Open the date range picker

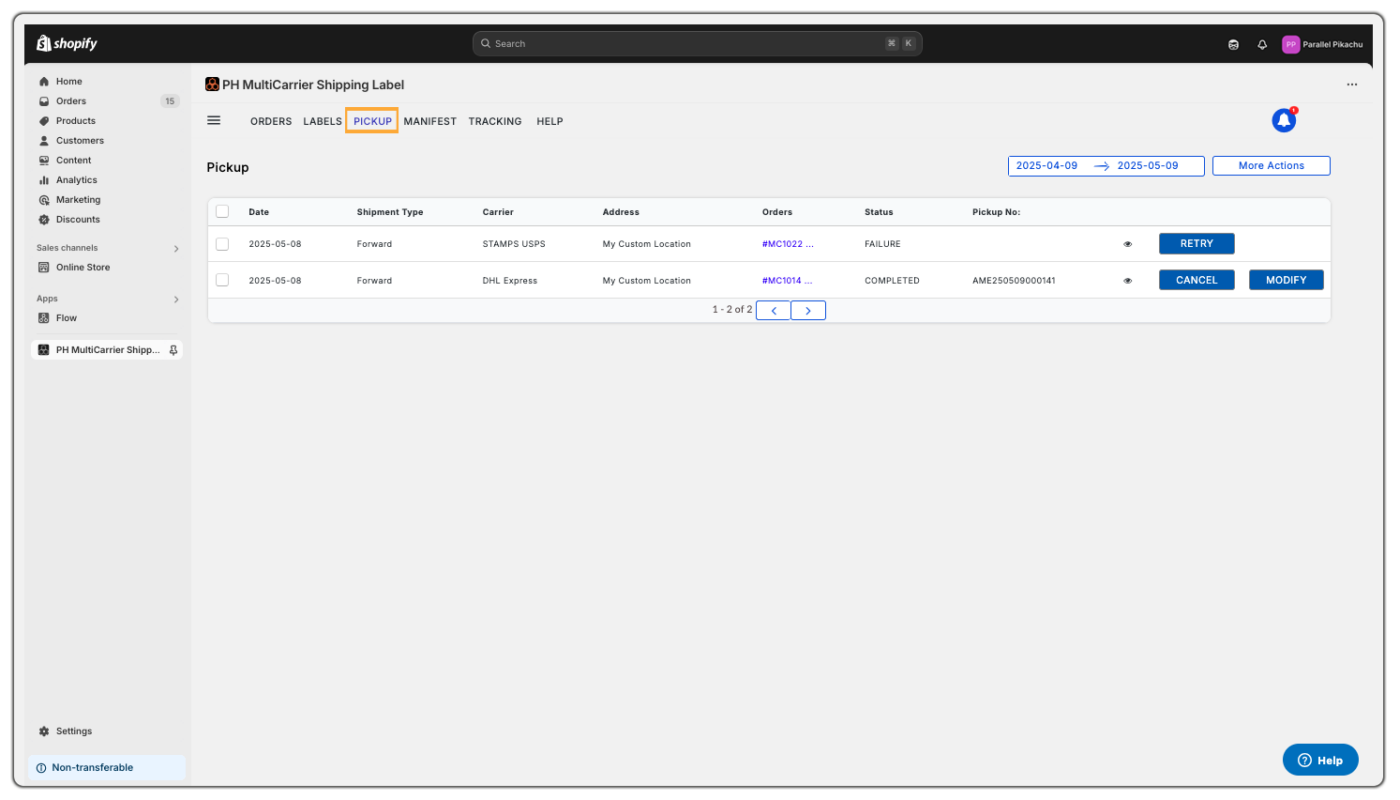point(1106,166)
